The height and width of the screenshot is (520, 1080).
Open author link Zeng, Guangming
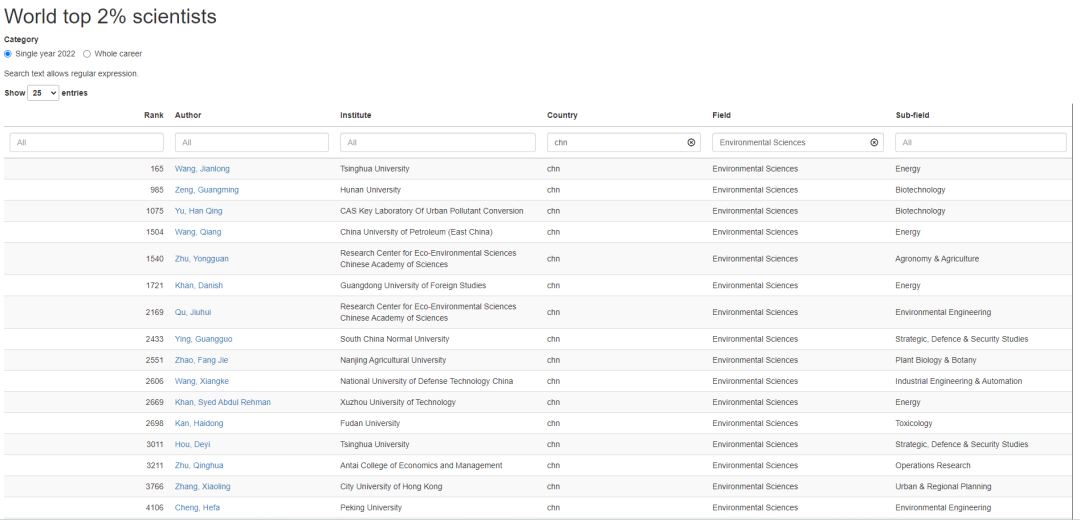(207, 190)
